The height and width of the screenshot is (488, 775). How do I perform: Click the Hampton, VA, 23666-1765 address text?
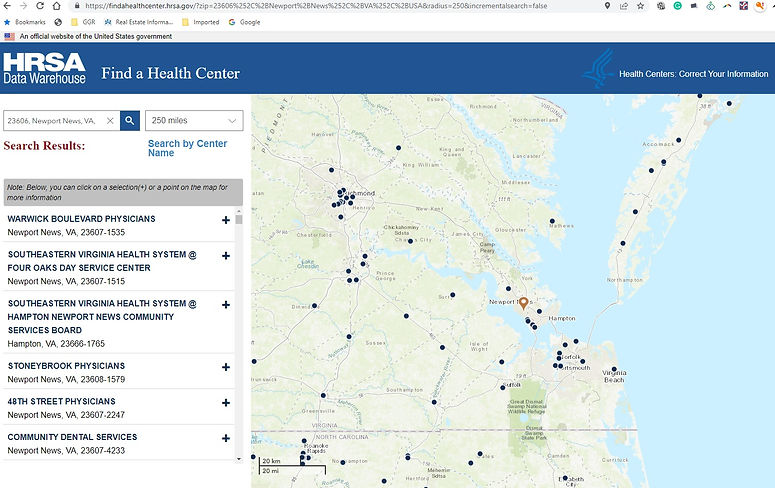(x=56, y=344)
